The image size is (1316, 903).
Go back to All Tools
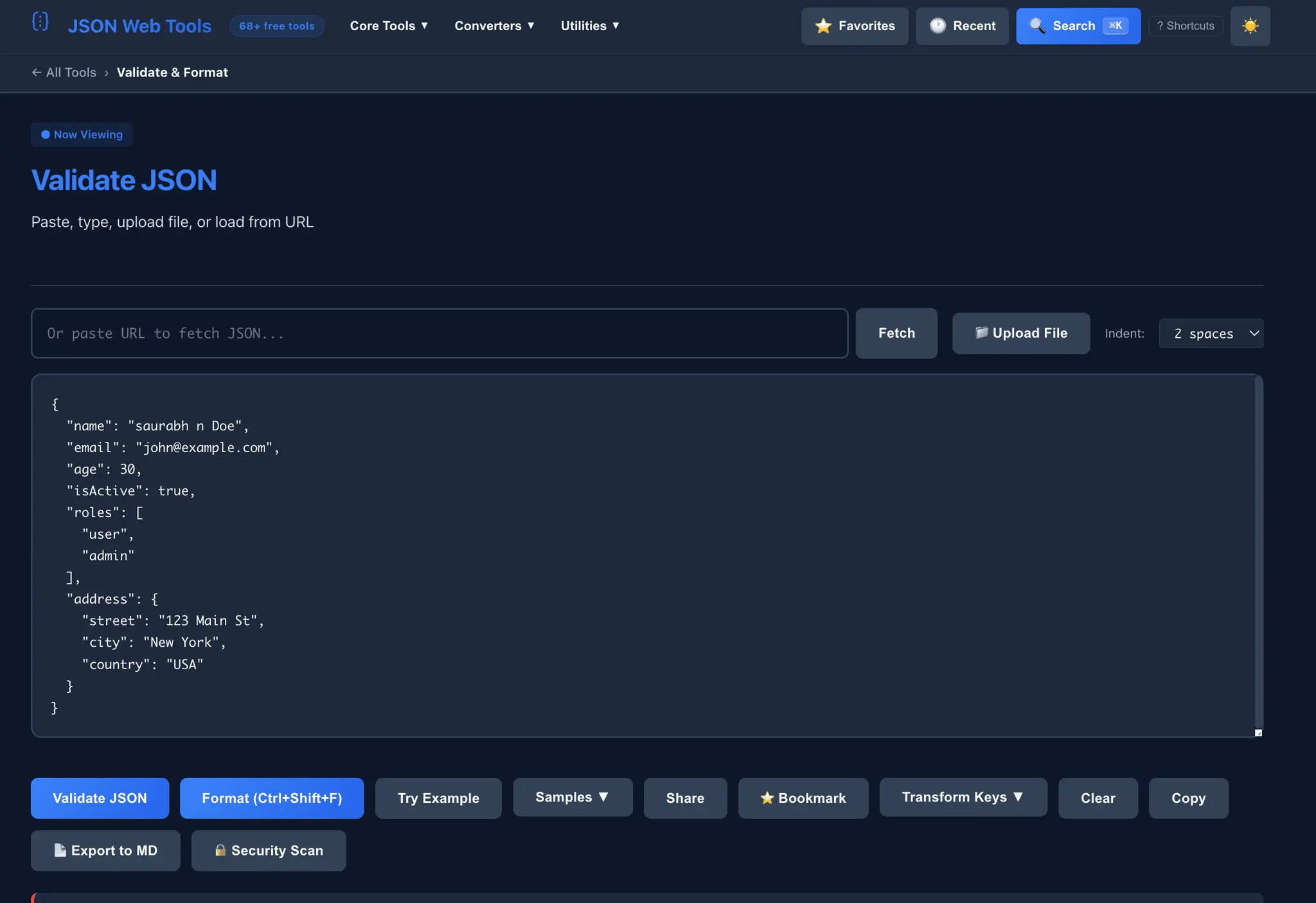coord(64,73)
